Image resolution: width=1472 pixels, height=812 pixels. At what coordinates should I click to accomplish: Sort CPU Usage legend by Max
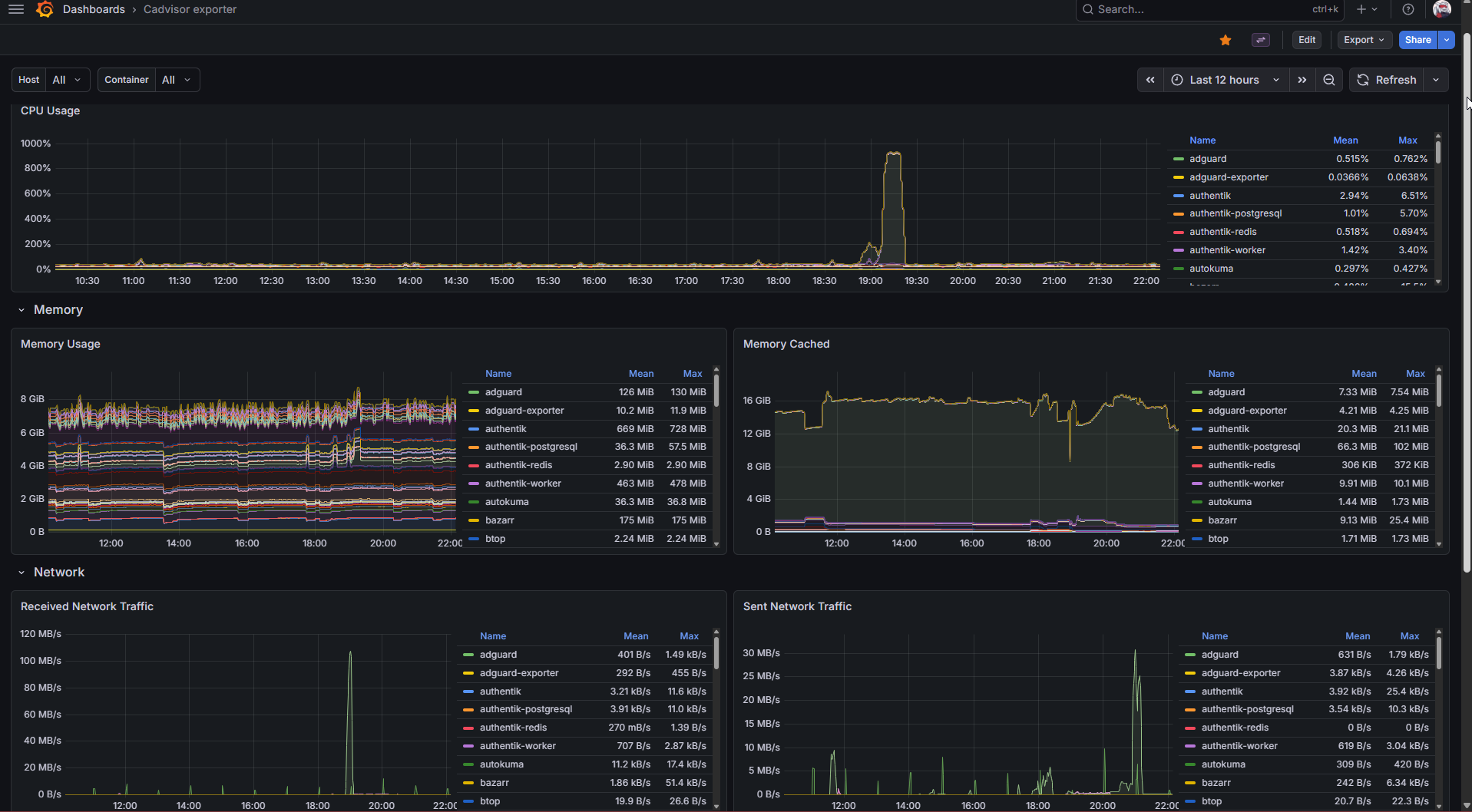click(x=1407, y=140)
